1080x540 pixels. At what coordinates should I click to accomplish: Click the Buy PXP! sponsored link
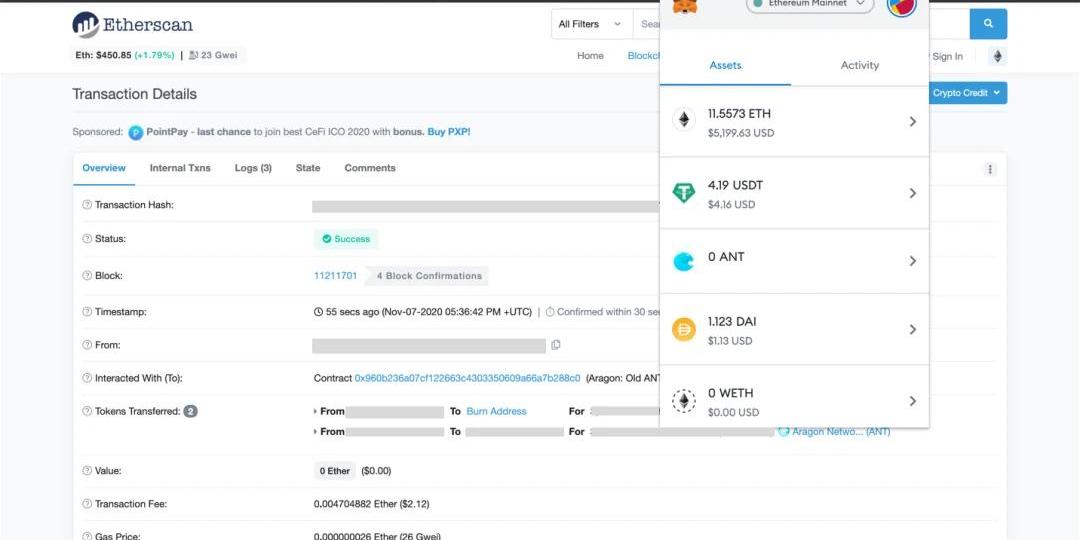pyautogui.click(x=449, y=132)
